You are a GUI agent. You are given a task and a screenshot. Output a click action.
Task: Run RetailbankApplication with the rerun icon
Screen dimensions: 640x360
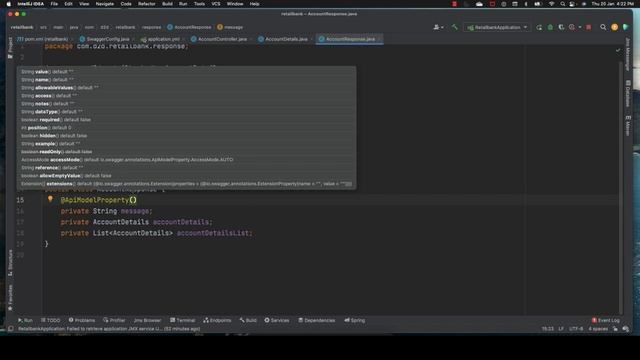coord(539,27)
